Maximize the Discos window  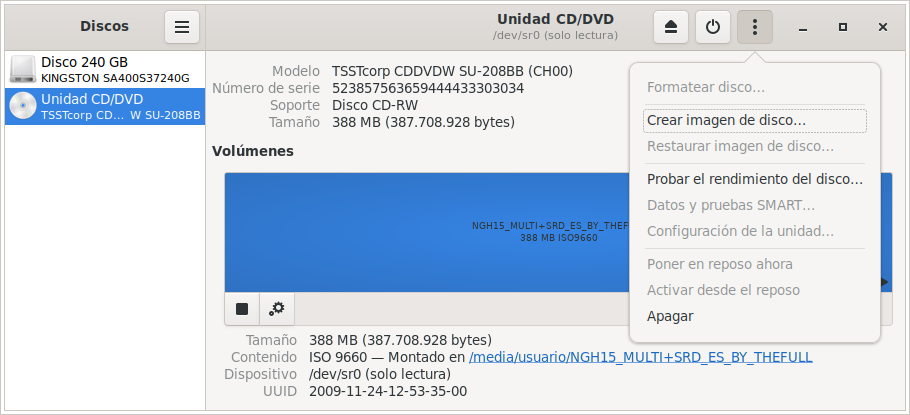pyautogui.click(x=843, y=27)
